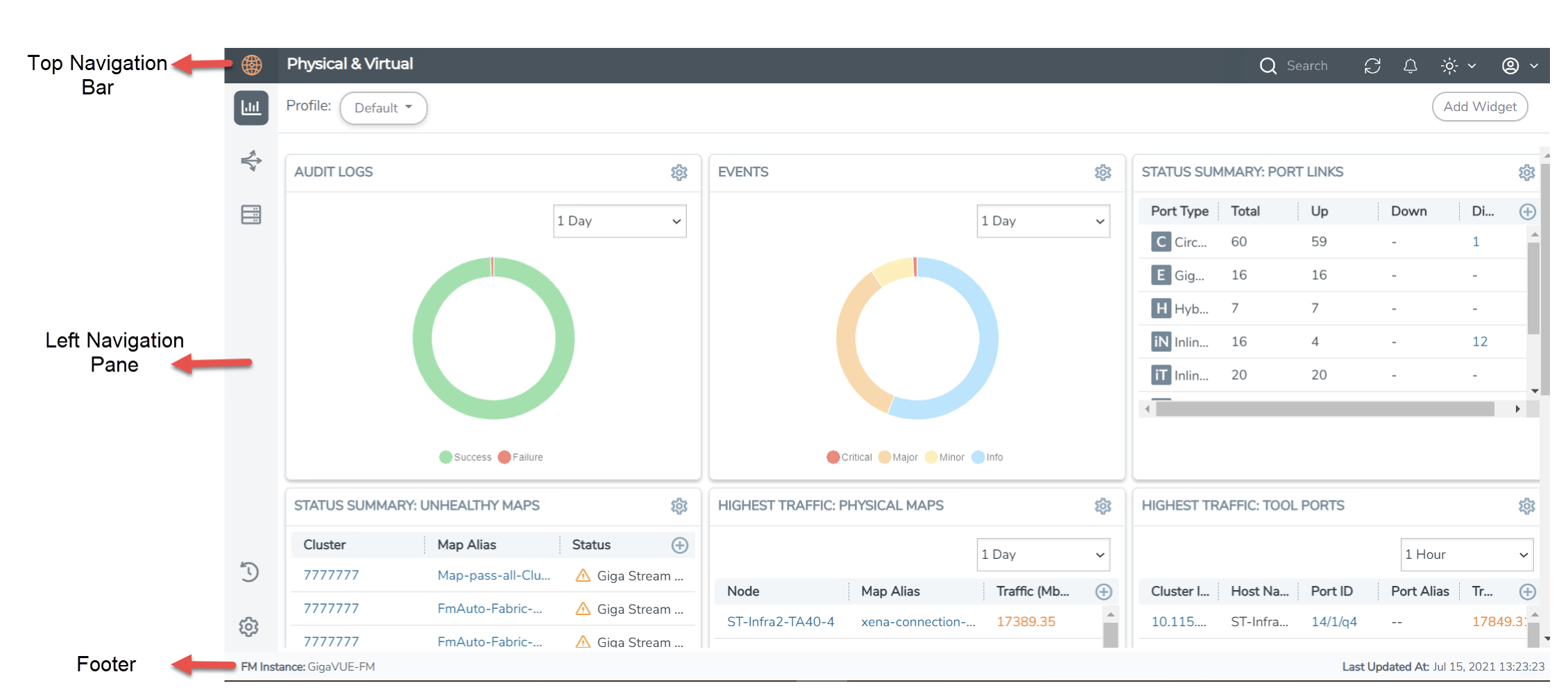Open the theme brightness menu
Image resolution: width=1568 pixels, height=697 pixels.
[1457, 66]
